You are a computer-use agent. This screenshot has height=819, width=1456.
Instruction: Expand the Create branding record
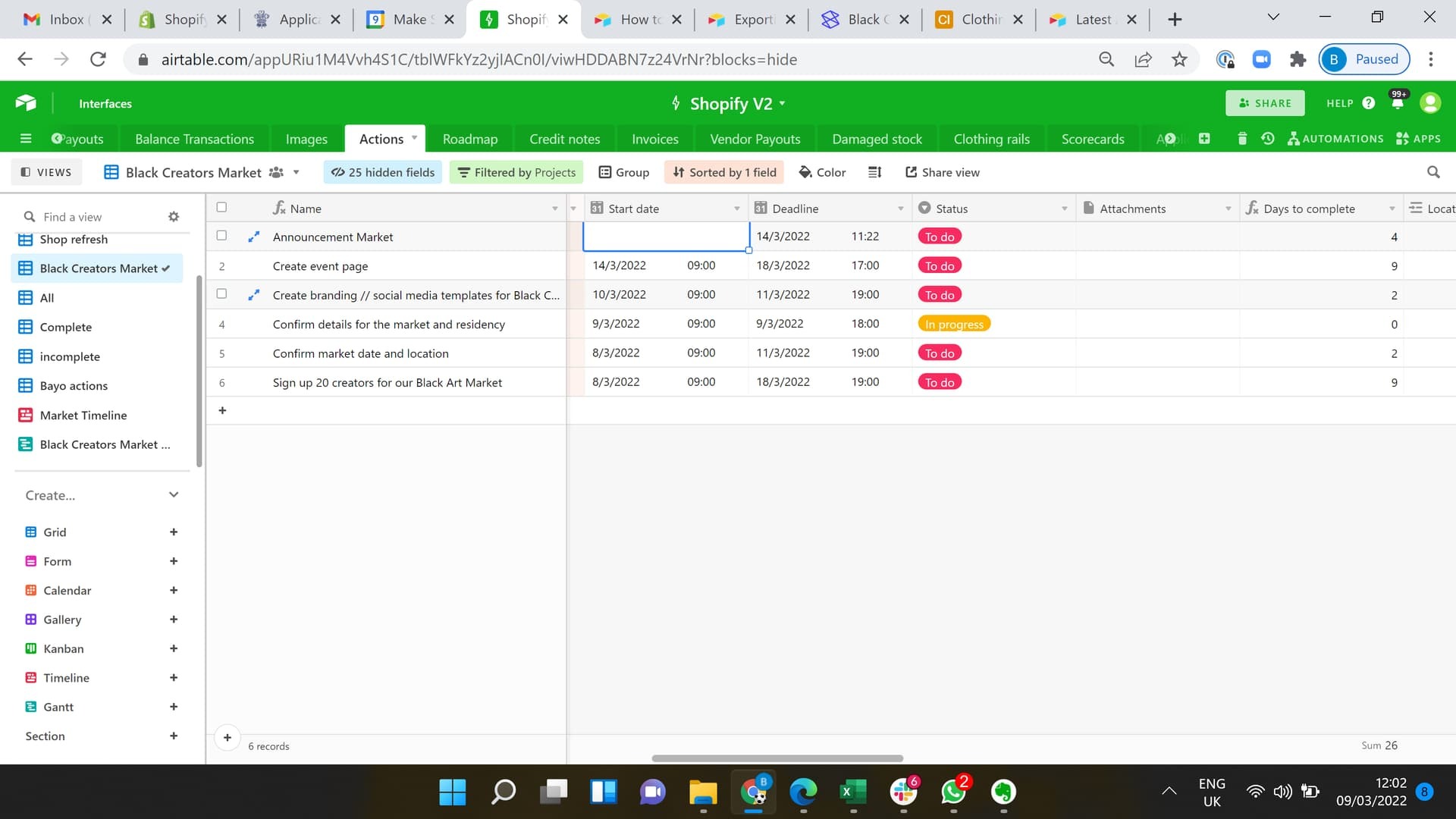click(x=253, y=295)
